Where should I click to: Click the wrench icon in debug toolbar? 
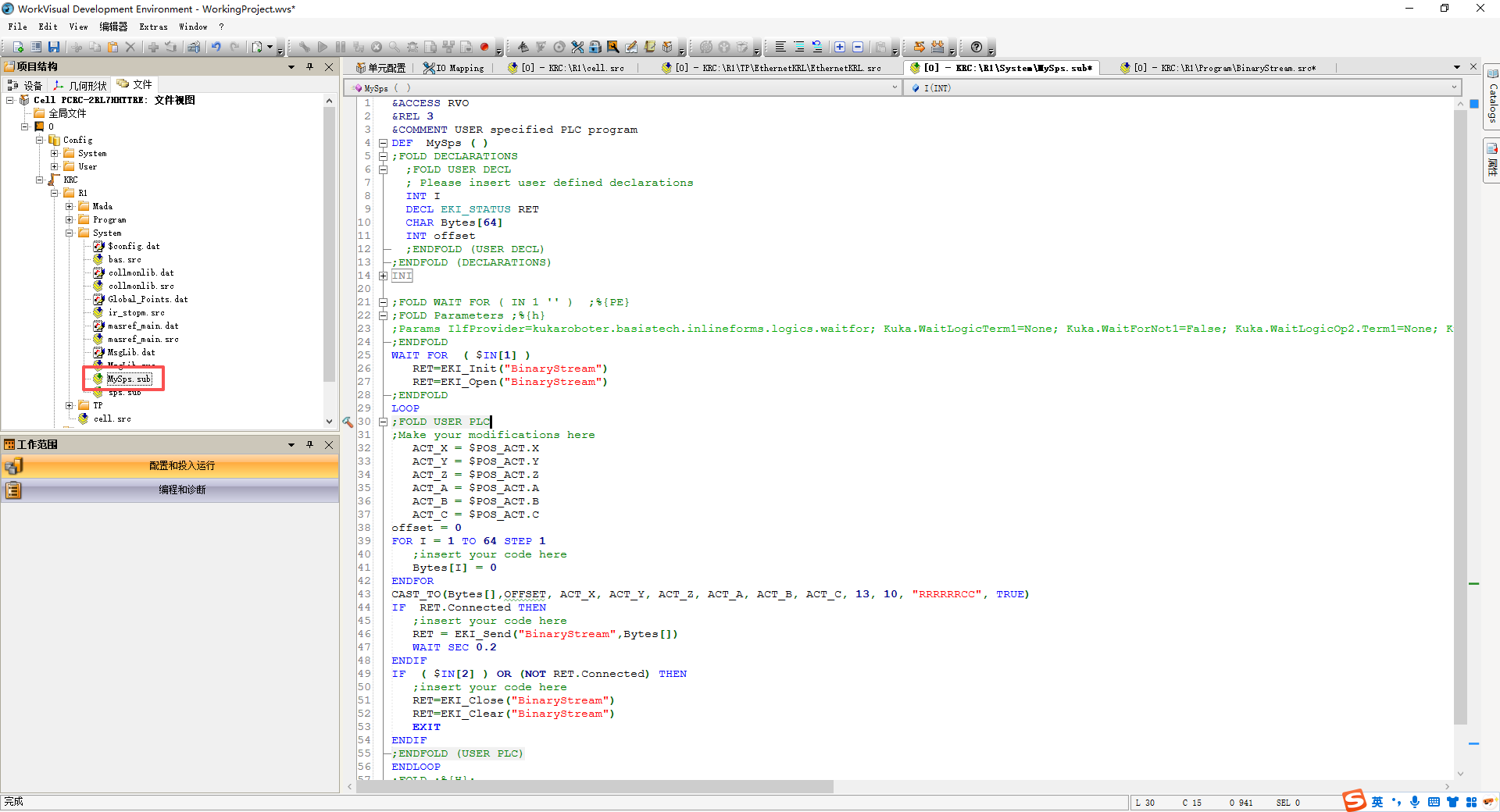point(304,48)
